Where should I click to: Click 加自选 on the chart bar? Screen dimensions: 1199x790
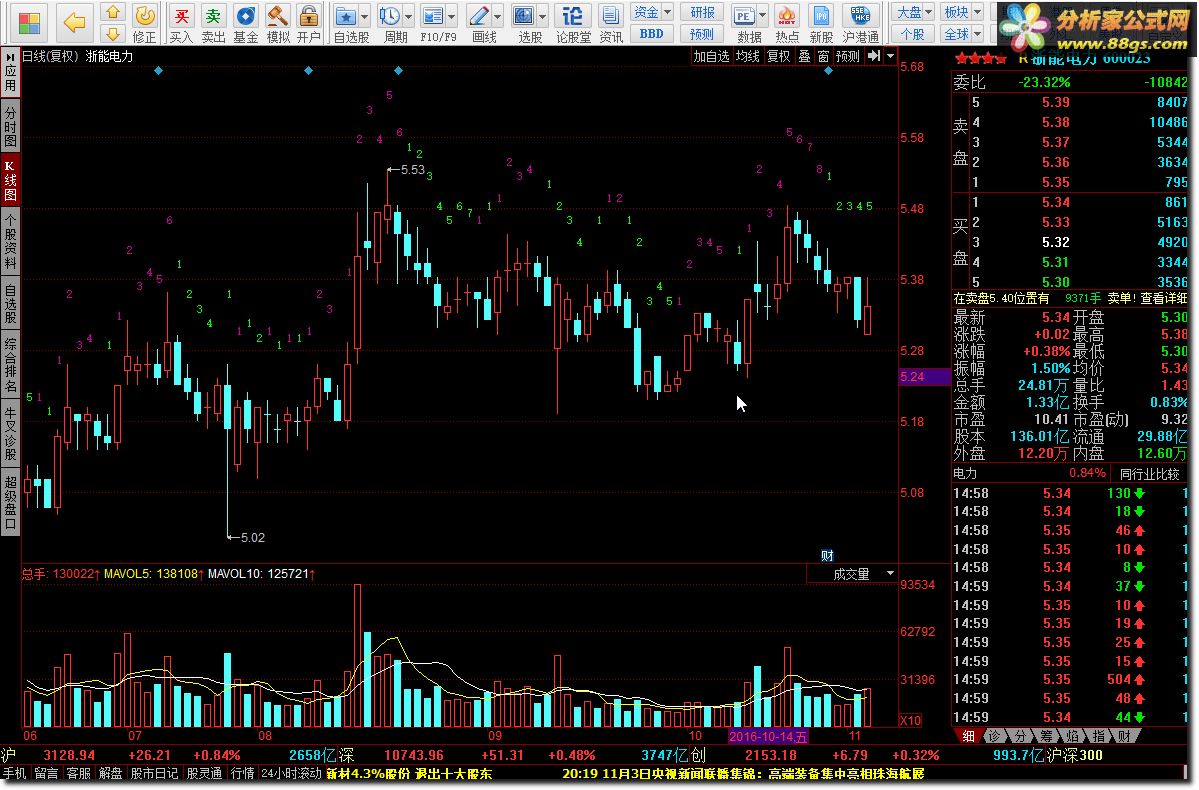coord(711,56)
